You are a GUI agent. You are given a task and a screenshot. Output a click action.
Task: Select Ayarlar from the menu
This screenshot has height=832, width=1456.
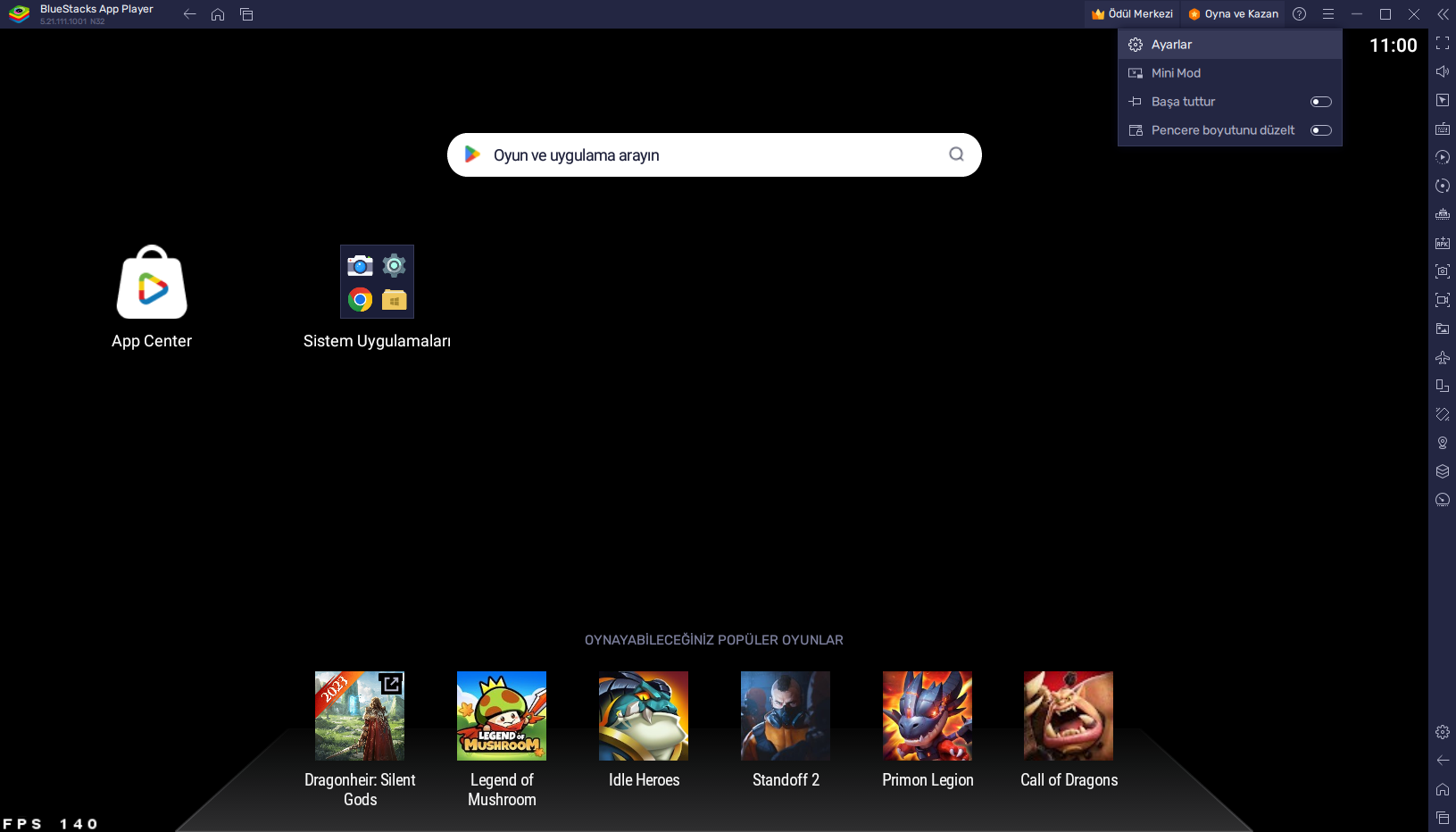click(x=1171, y=45)
